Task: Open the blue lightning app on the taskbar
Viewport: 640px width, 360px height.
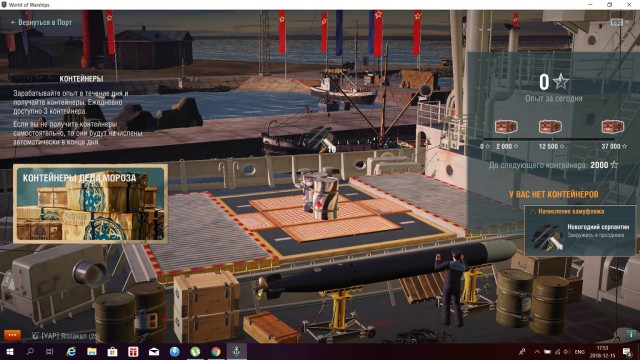Action: (174, 351)
